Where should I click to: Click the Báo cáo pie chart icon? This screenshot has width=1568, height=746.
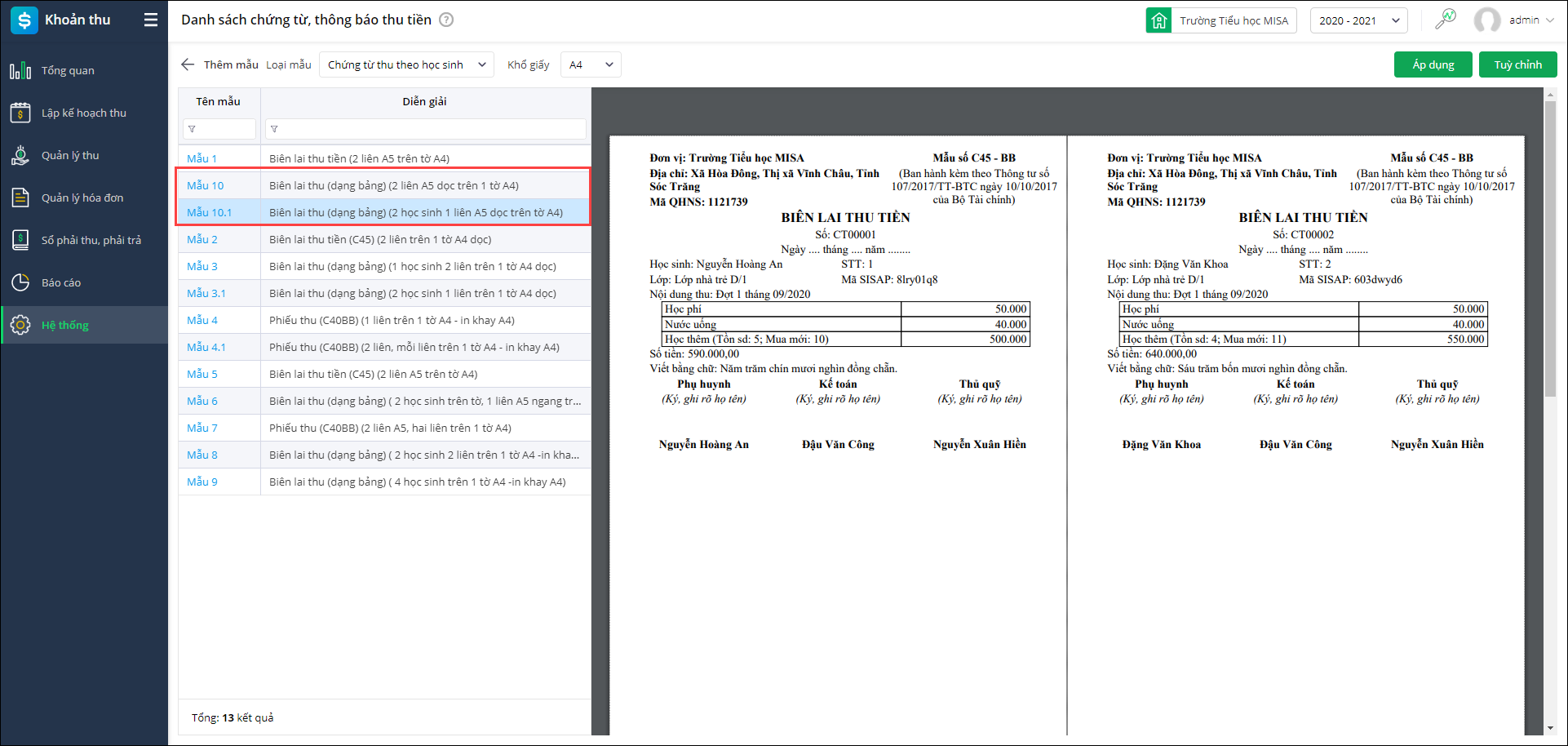click(x=20, y=283)
